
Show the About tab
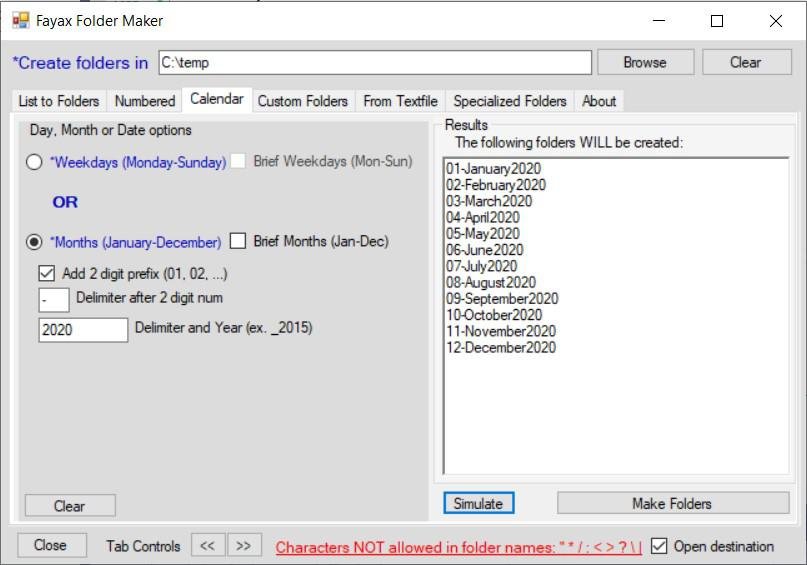[x=599, y=101]
